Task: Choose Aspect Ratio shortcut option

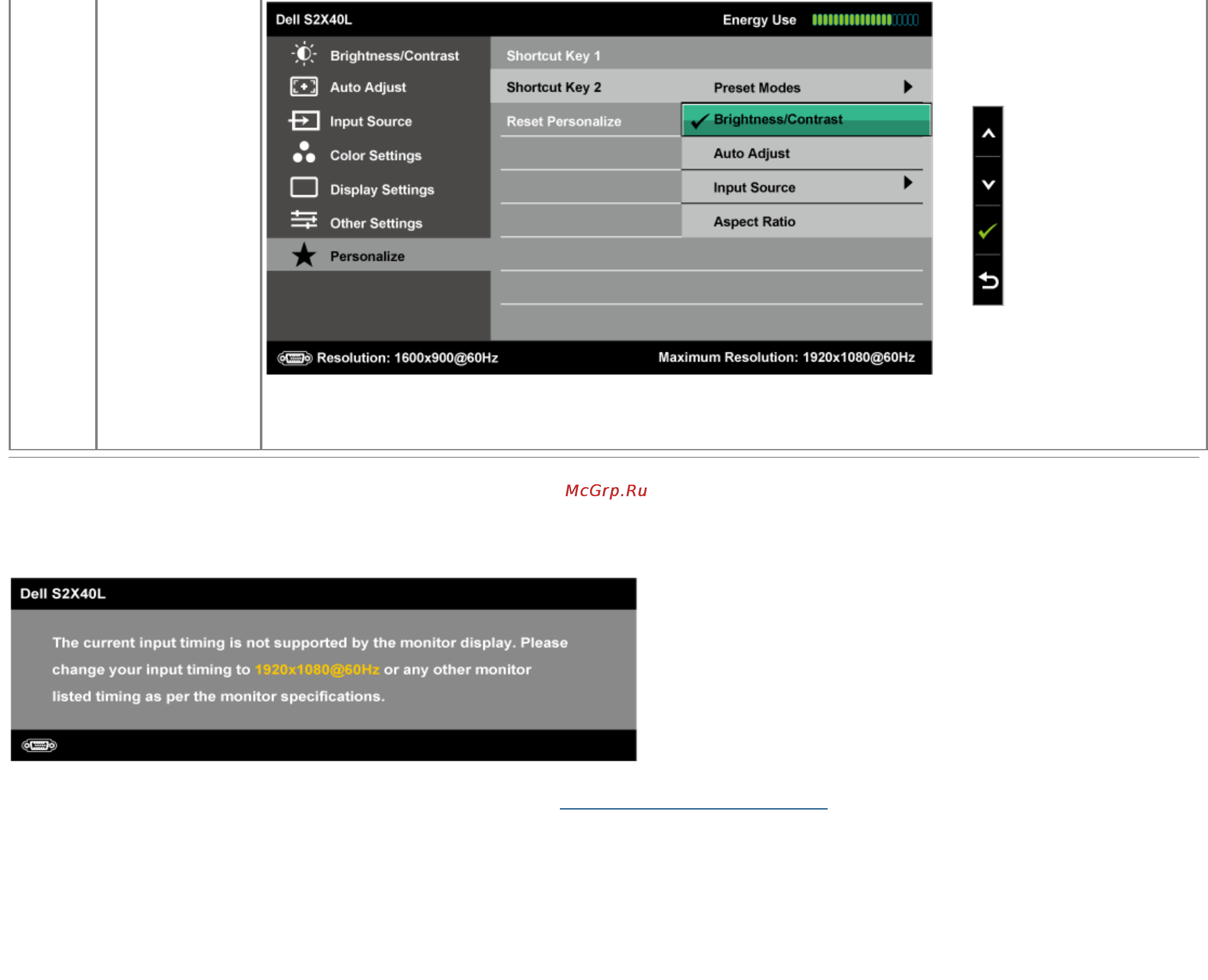Action: pyautogui.click(x=806, y=221)
